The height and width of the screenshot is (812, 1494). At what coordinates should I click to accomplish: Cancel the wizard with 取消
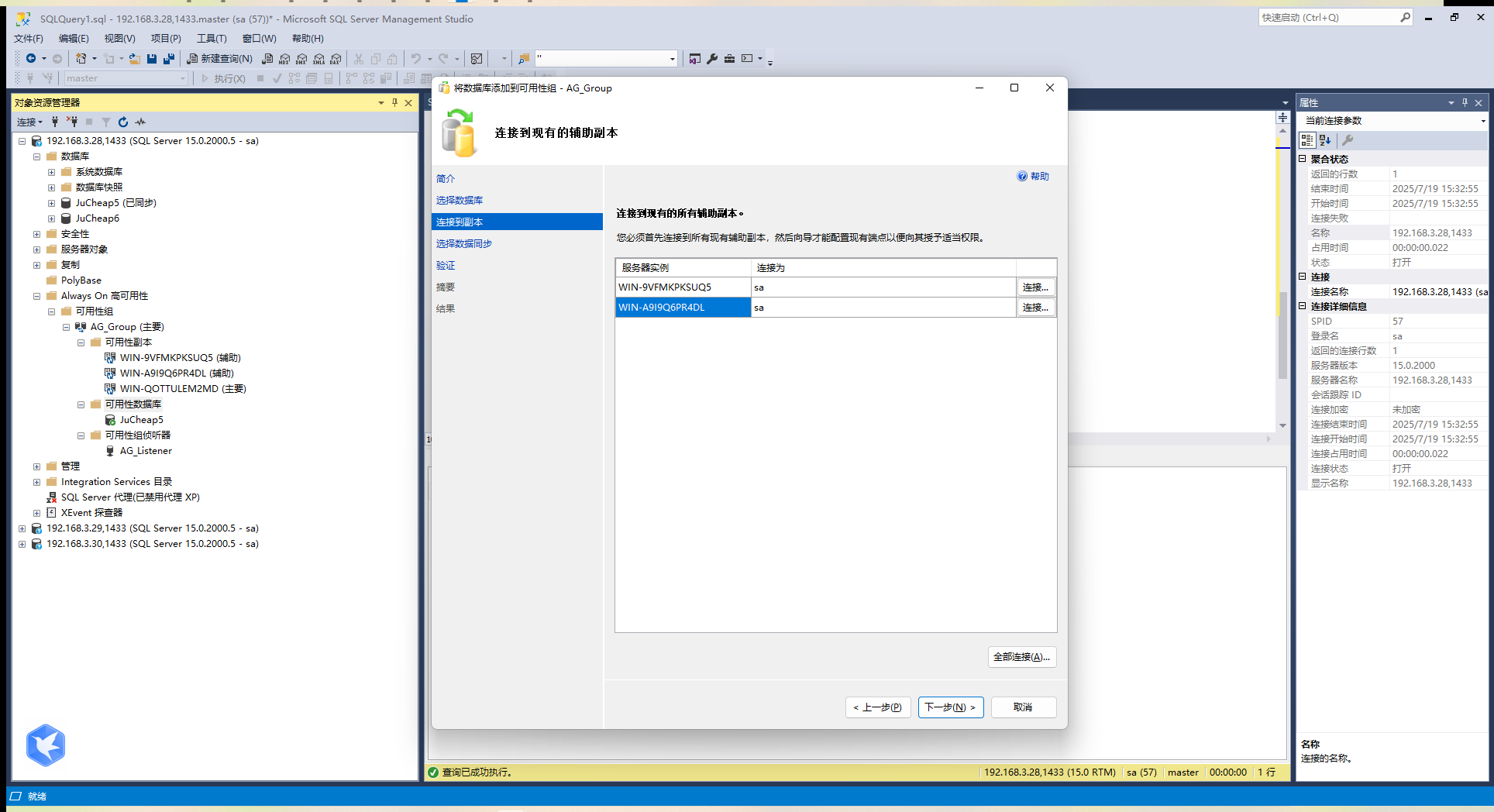[x=1024, y=707]
